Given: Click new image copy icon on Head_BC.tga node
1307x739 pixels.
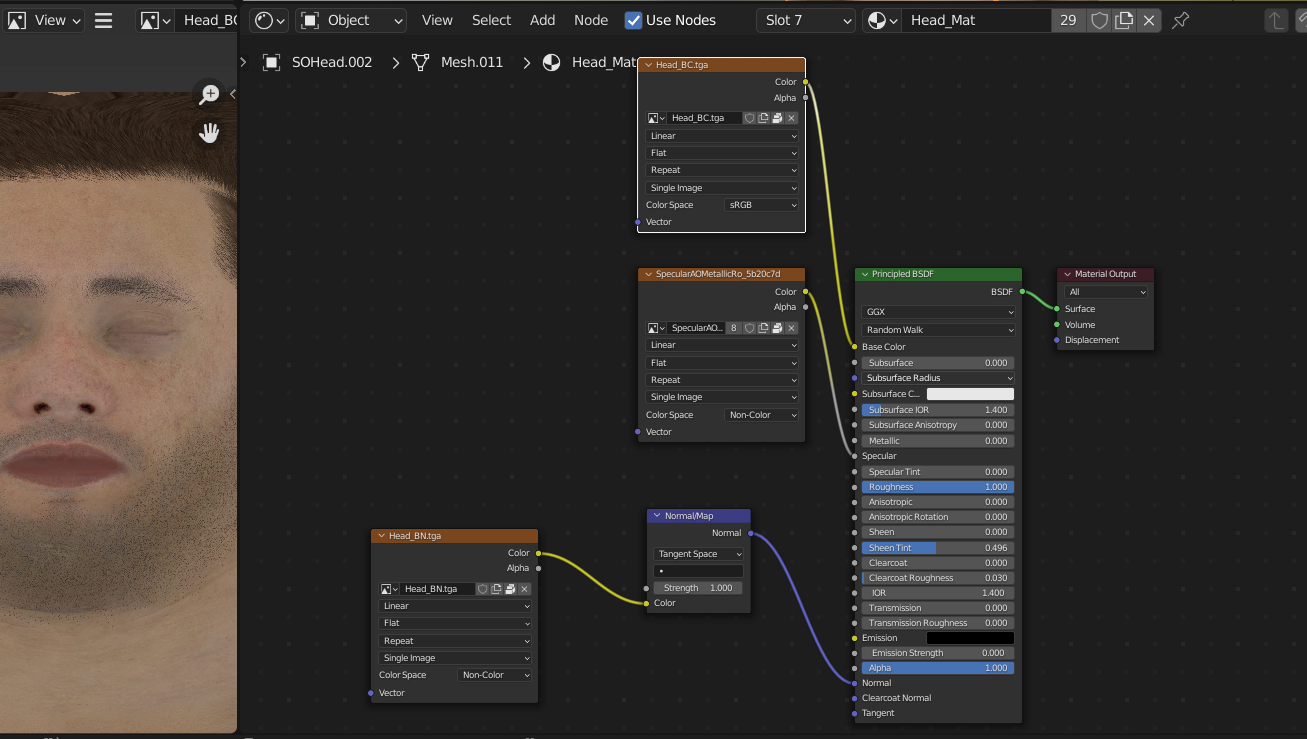Looking at the screenshot, I should click(763, 118).
